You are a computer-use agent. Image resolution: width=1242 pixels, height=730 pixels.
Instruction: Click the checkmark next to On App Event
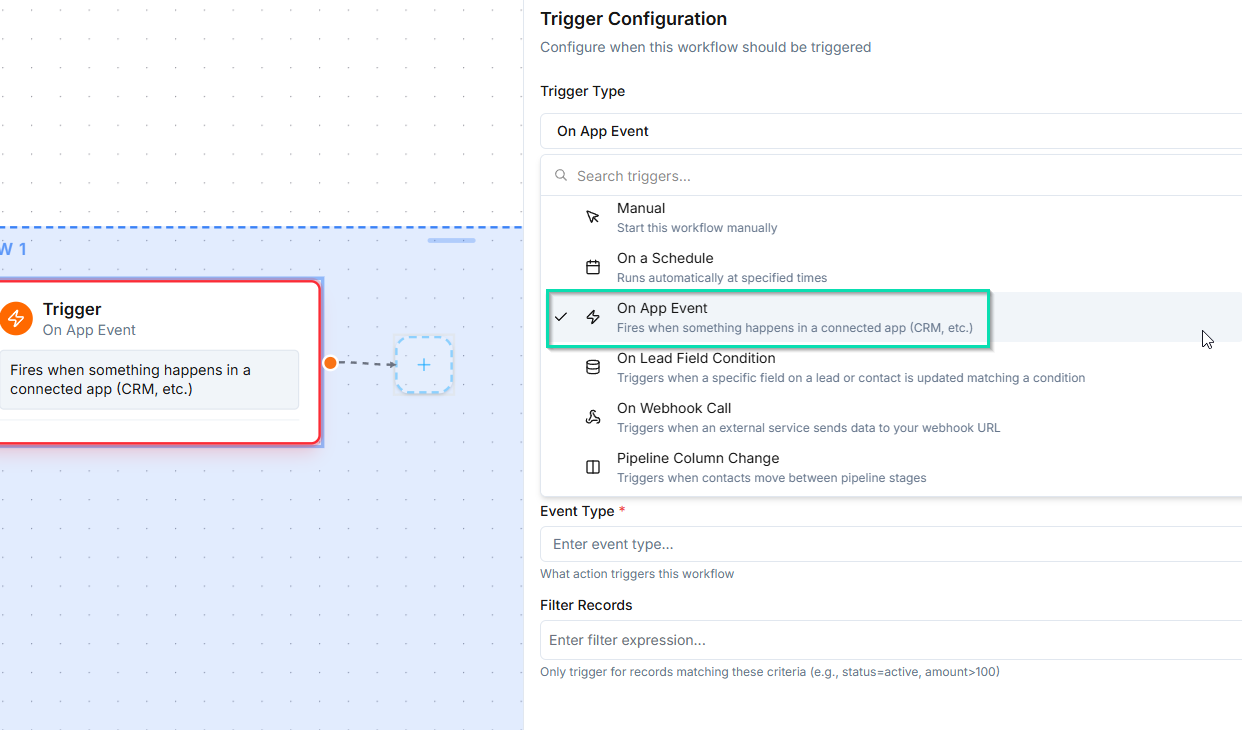tap(561, 317)
